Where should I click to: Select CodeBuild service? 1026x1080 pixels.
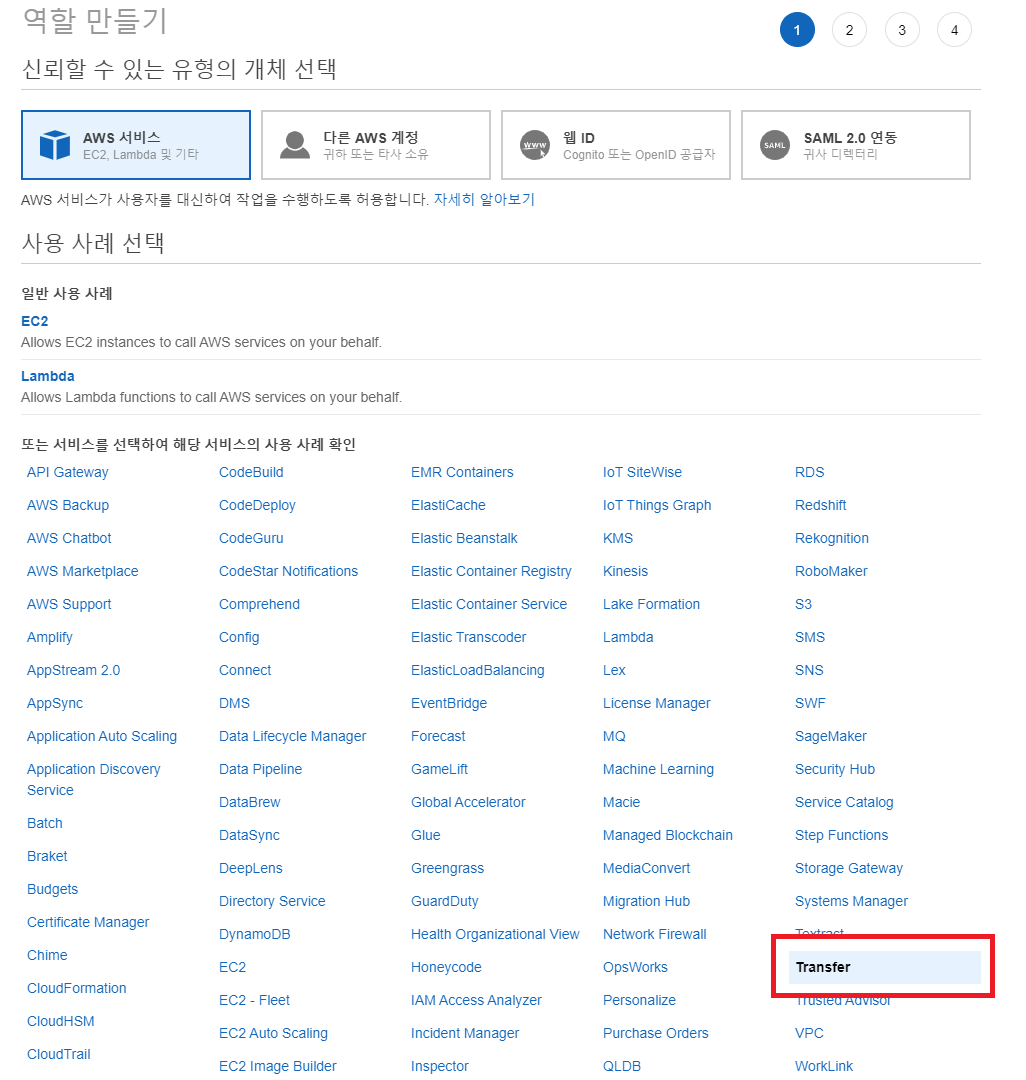click(x=251, y=472)
